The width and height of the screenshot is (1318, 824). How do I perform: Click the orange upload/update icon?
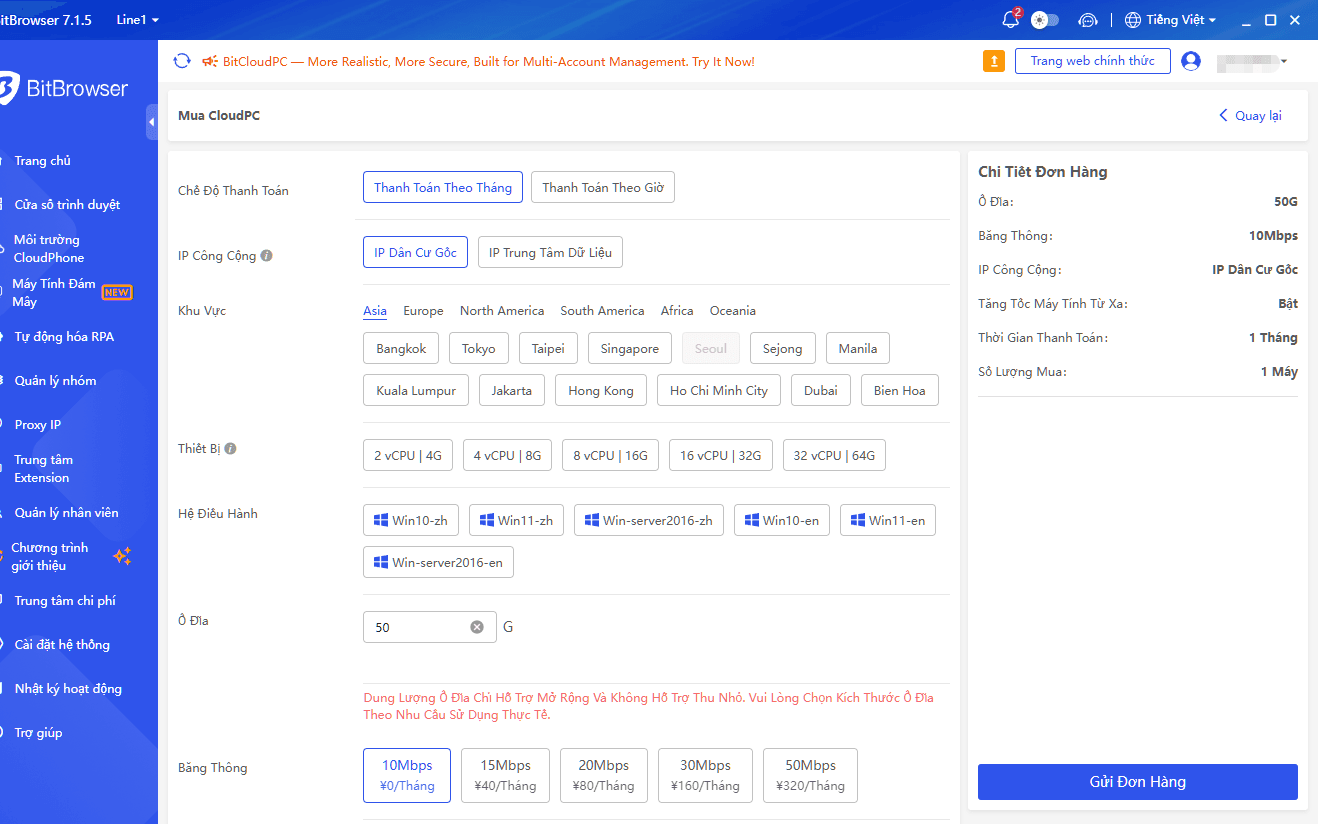pyautogui.click(x=993, y=61)
